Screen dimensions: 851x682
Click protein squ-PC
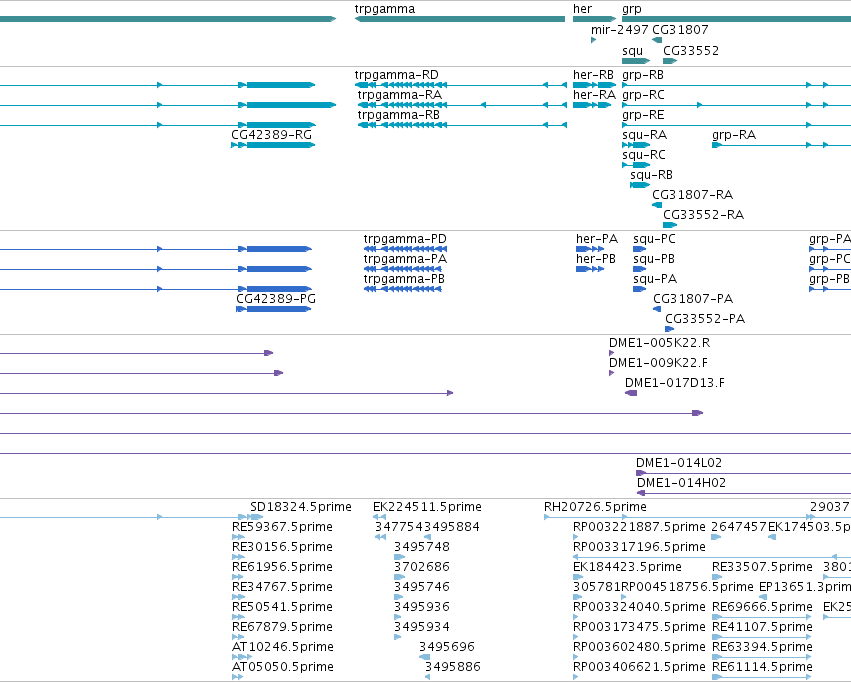[654, 239]
